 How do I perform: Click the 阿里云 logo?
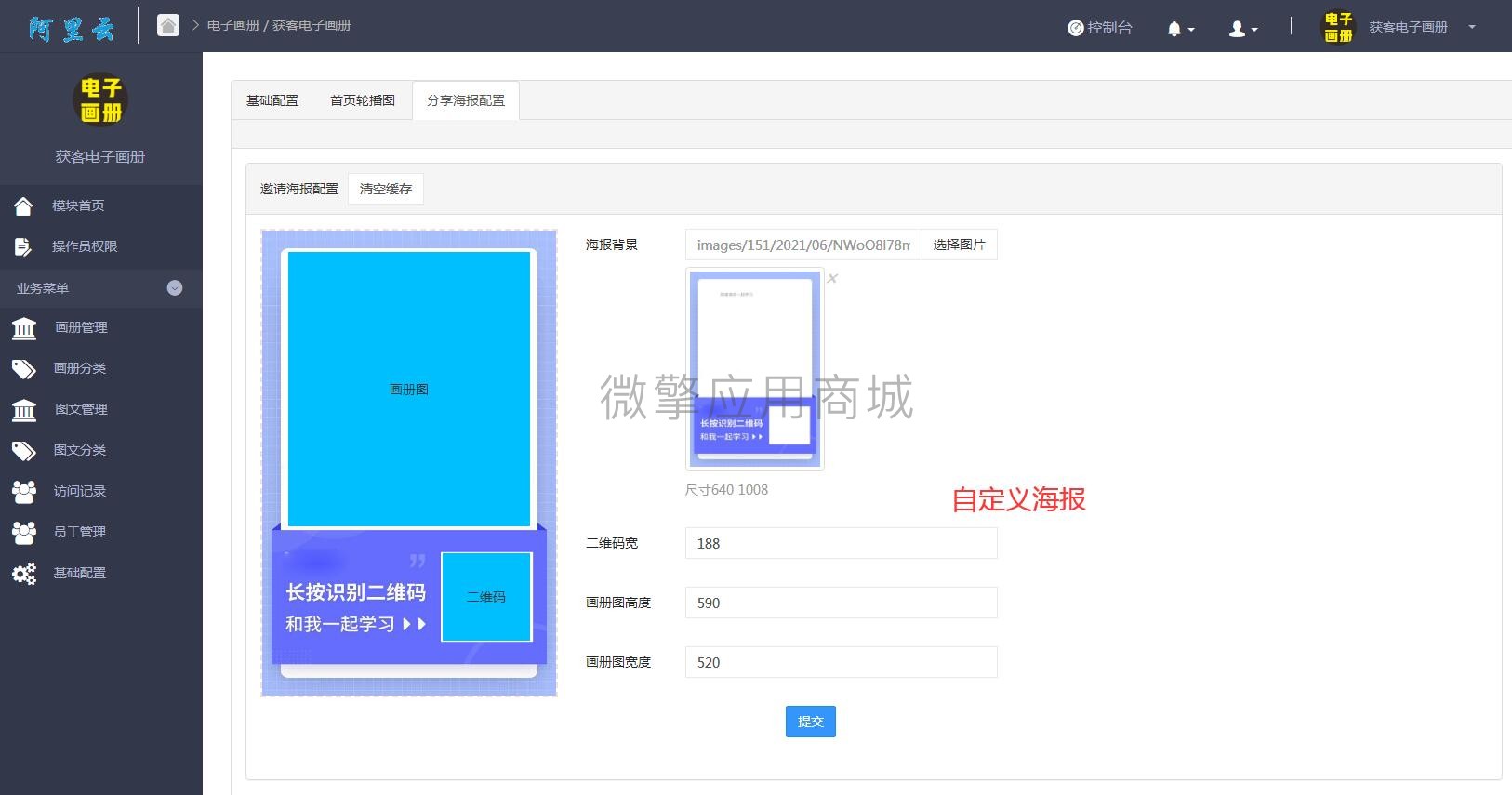71,28
